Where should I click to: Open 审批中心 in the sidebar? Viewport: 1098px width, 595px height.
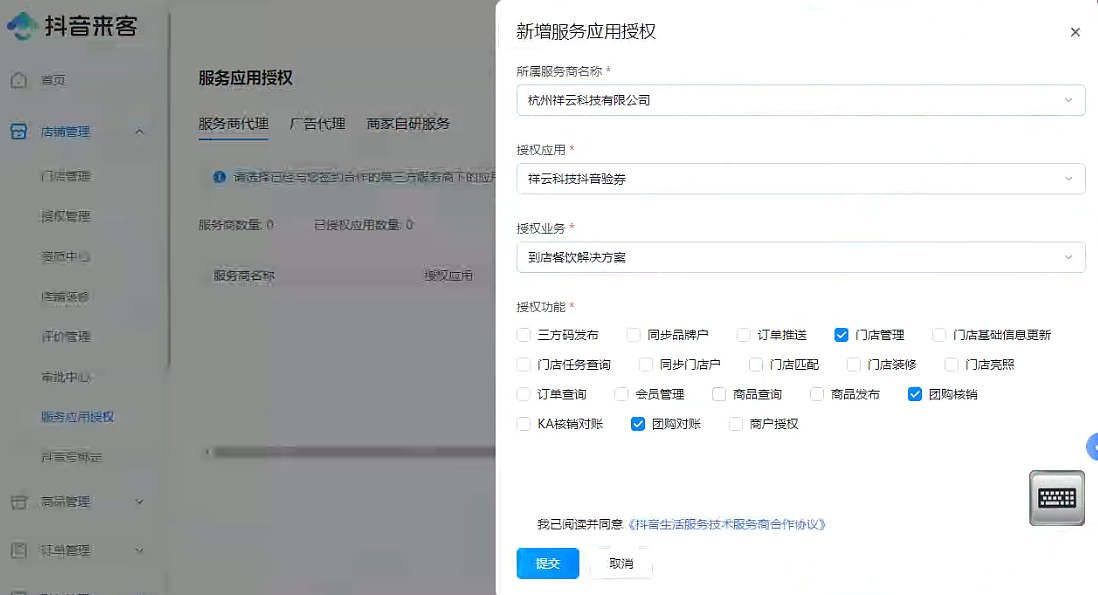[66, 377]
